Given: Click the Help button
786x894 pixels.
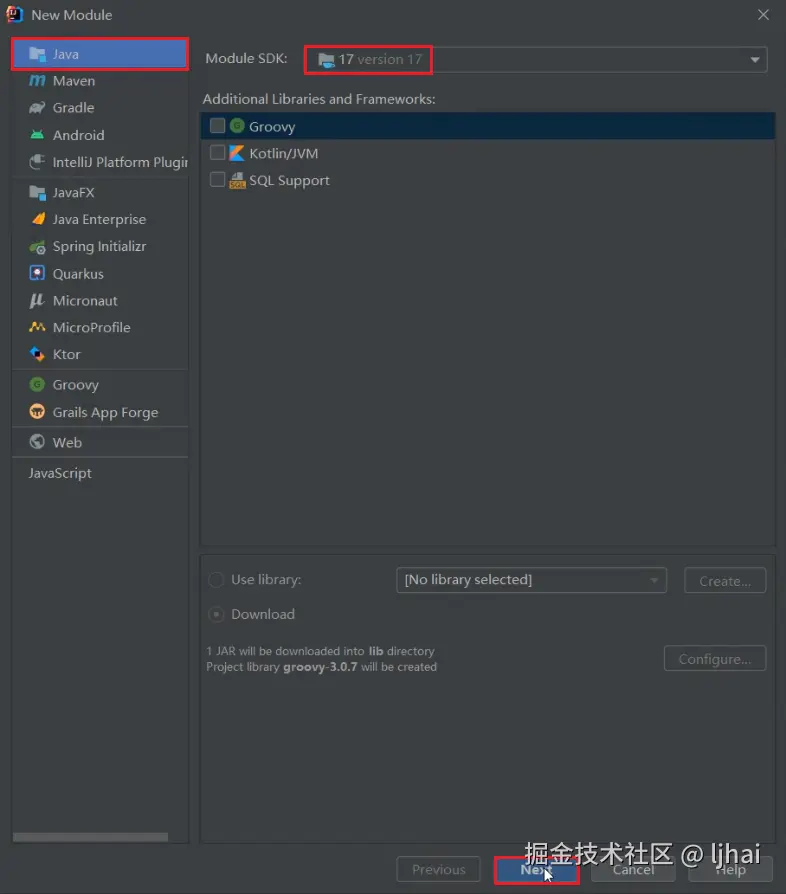Looking at the screenshot, I should click(x=731, y=869).
